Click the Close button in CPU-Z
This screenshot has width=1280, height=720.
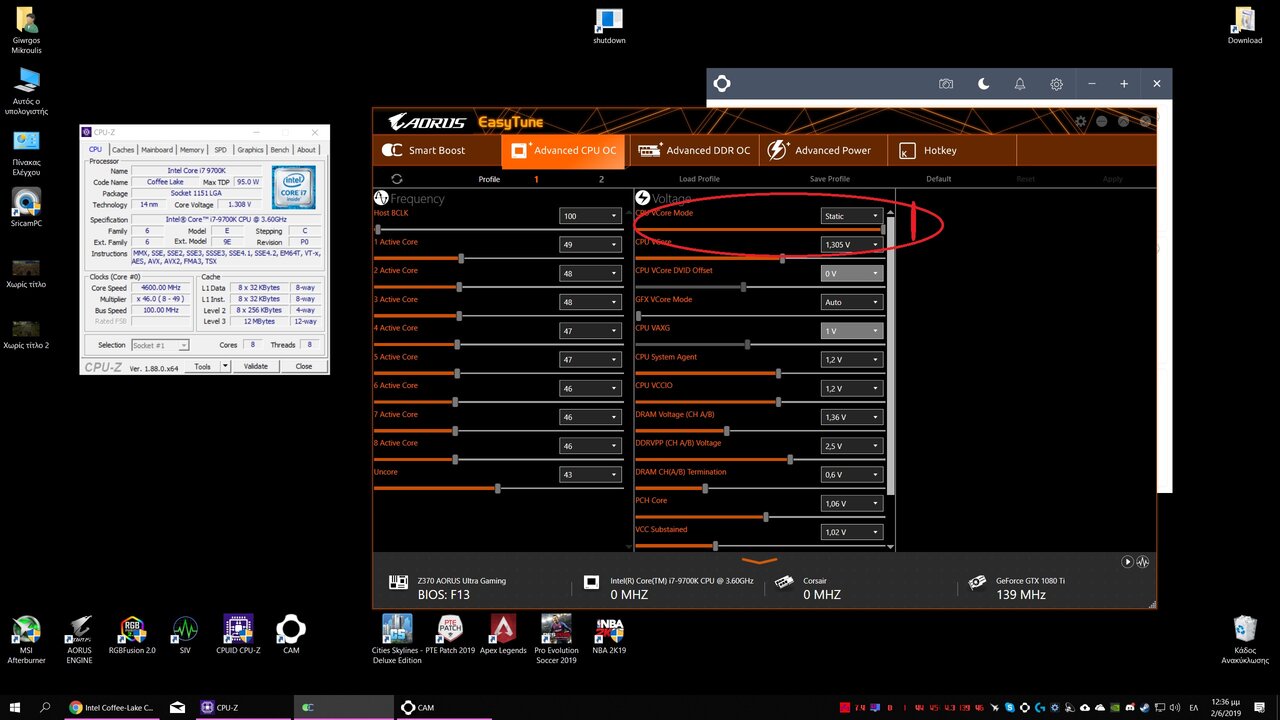[304, 366]
